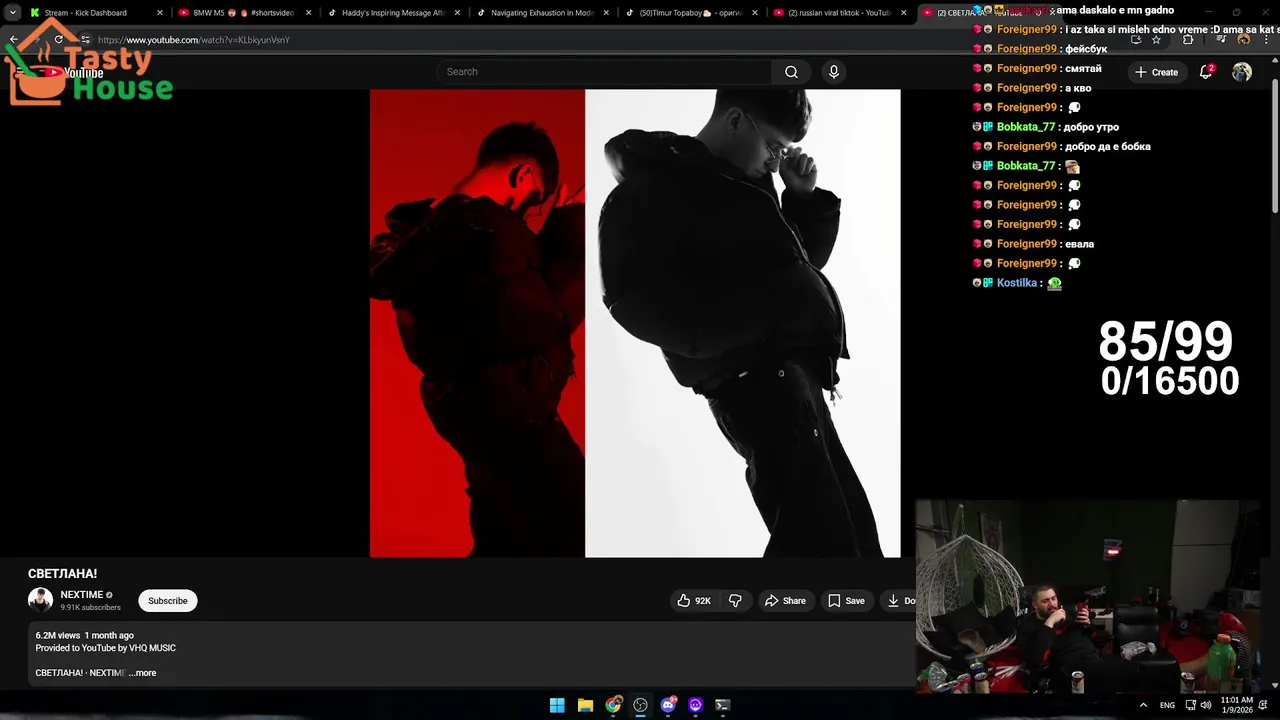This screenshot has width=1280, height=720.
Task: Switch ENG input language indicator
Action: tap(1167, 705)
